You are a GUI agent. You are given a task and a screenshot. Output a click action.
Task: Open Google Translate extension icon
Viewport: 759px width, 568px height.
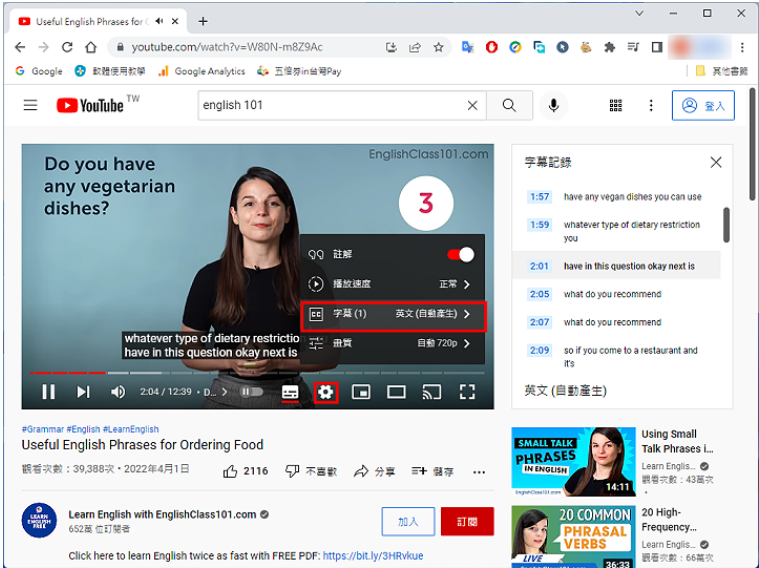(468, 47)
